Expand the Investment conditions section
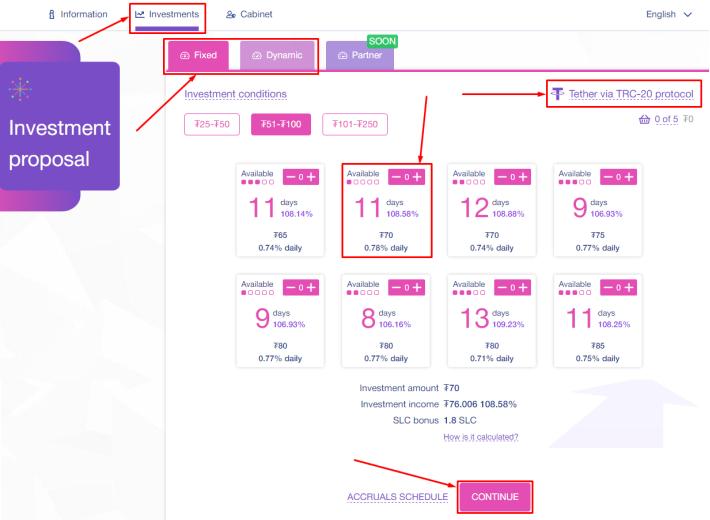The width and height of the screenshot is (710, 520). 235,94
